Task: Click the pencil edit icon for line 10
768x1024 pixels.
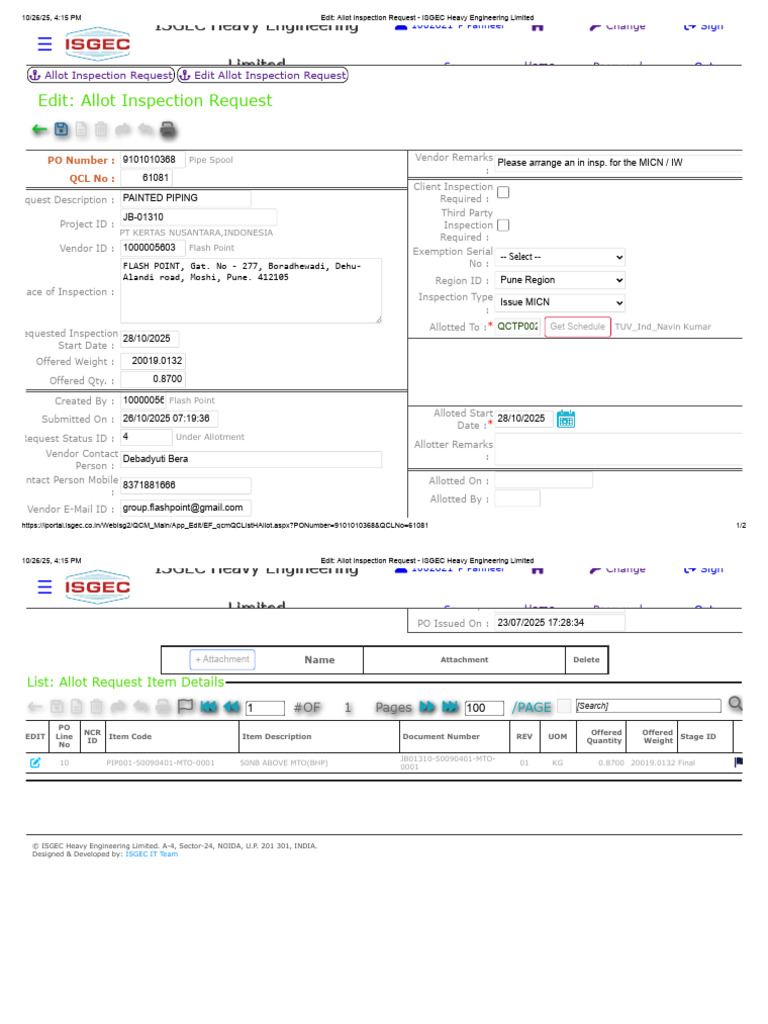Action: point(35,762)
